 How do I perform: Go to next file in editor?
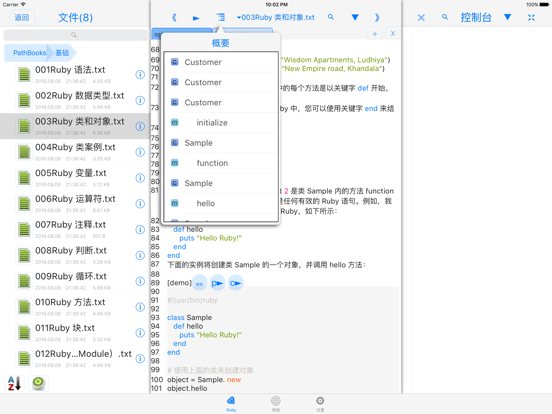[x=377, y=17]
